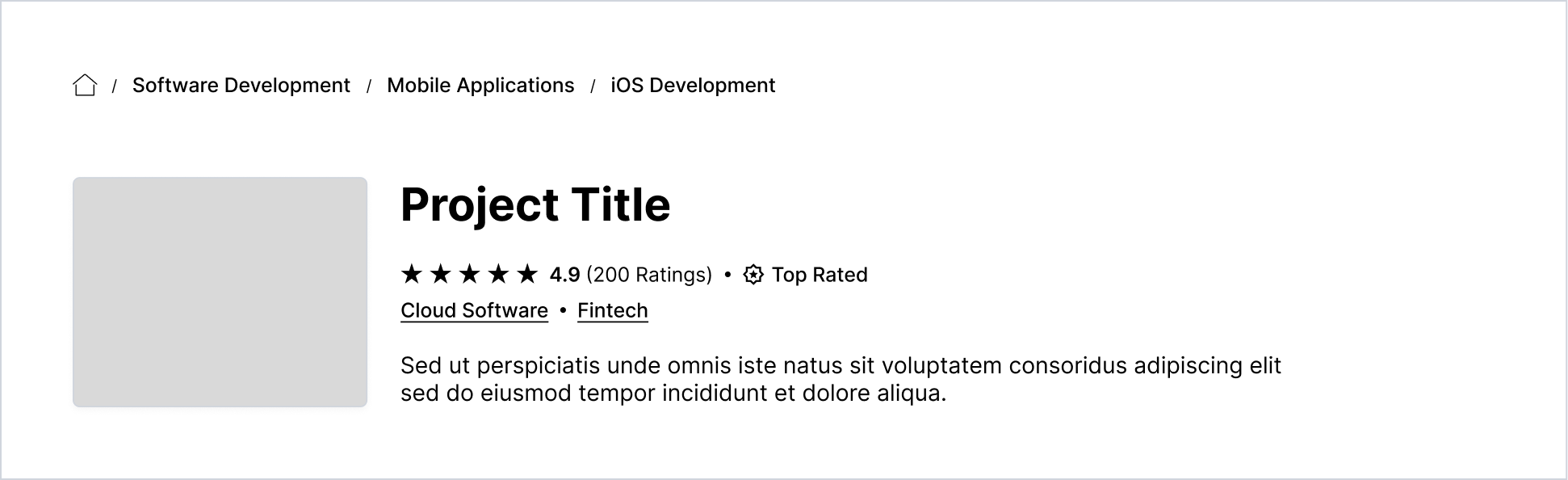Viewport: 1568px width, 480px height.
Task: Click the slash separator after the home icon
Action: tap(115, 86)
